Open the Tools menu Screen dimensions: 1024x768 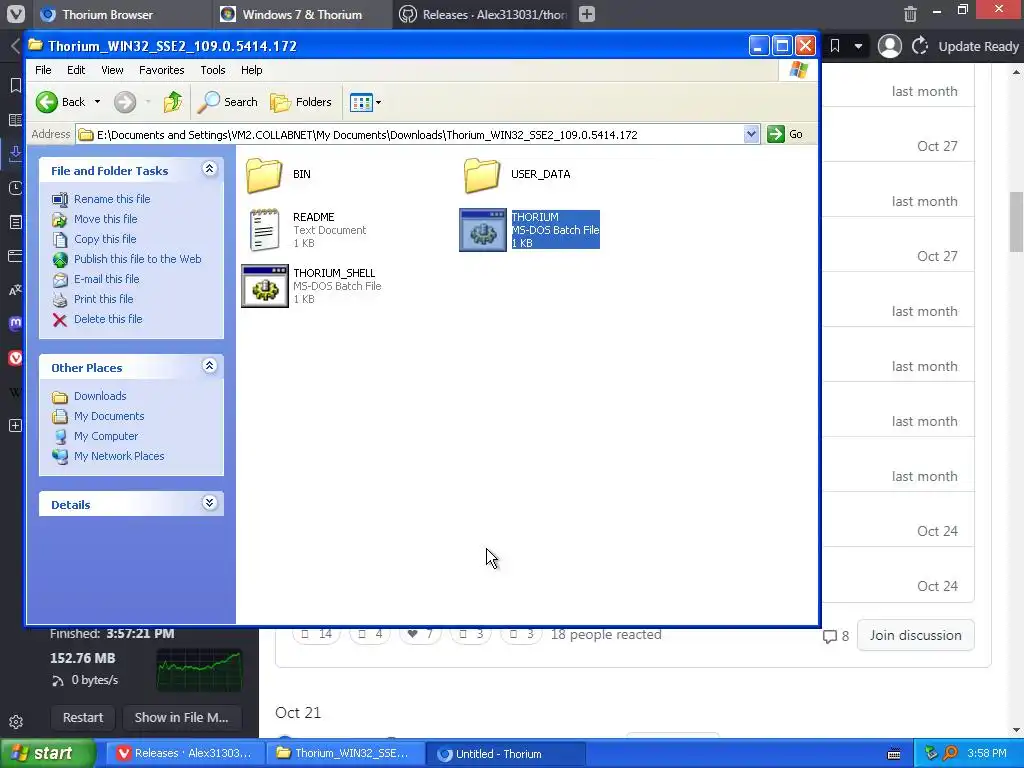coord(213,70)
